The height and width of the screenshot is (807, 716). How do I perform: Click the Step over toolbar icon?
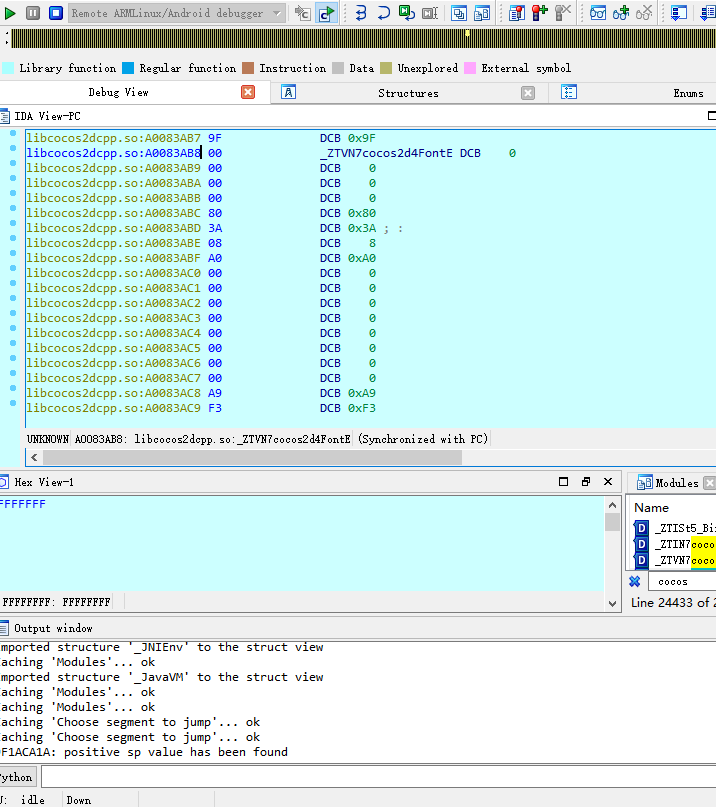383,13
